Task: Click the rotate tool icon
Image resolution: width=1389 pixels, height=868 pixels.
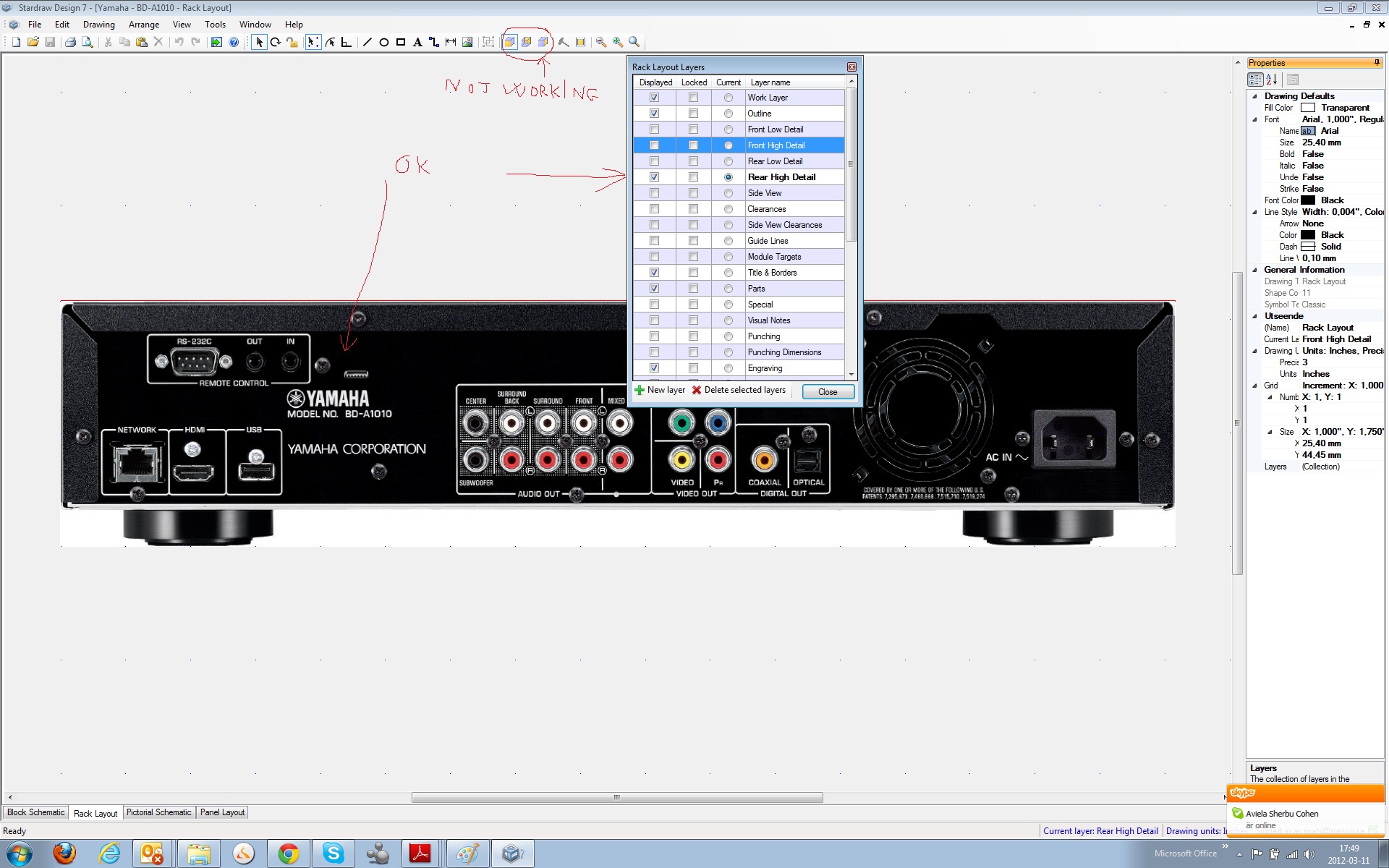Action: coord(276,42)
